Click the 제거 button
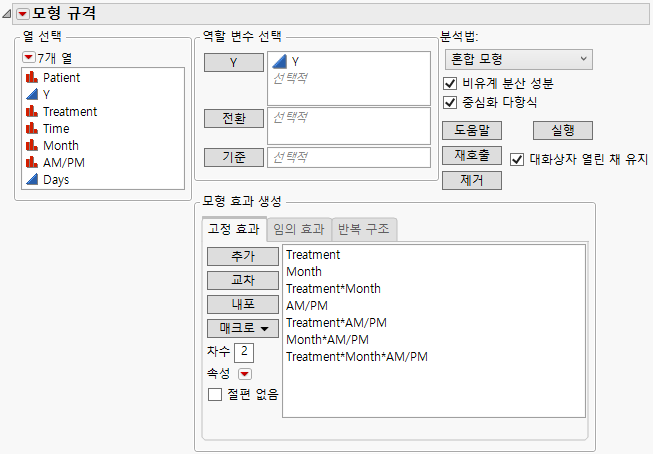Screen dimensions: 653x454 tap(472, 180)
